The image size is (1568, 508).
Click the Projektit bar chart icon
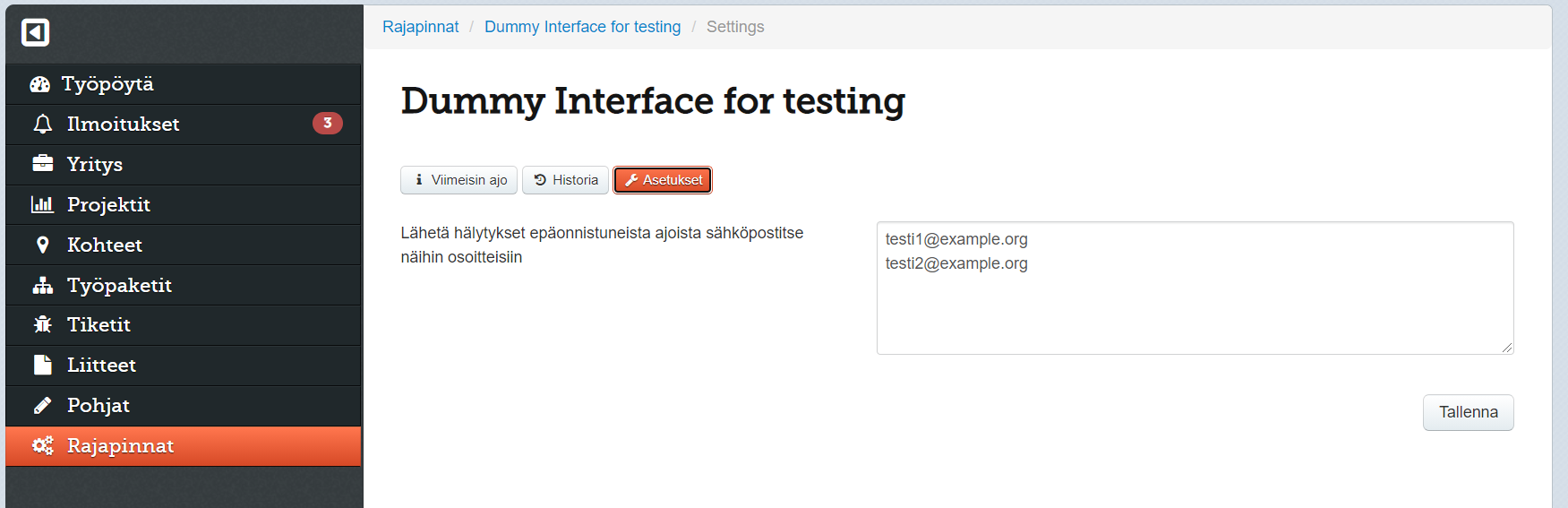(x=42, y=204)
